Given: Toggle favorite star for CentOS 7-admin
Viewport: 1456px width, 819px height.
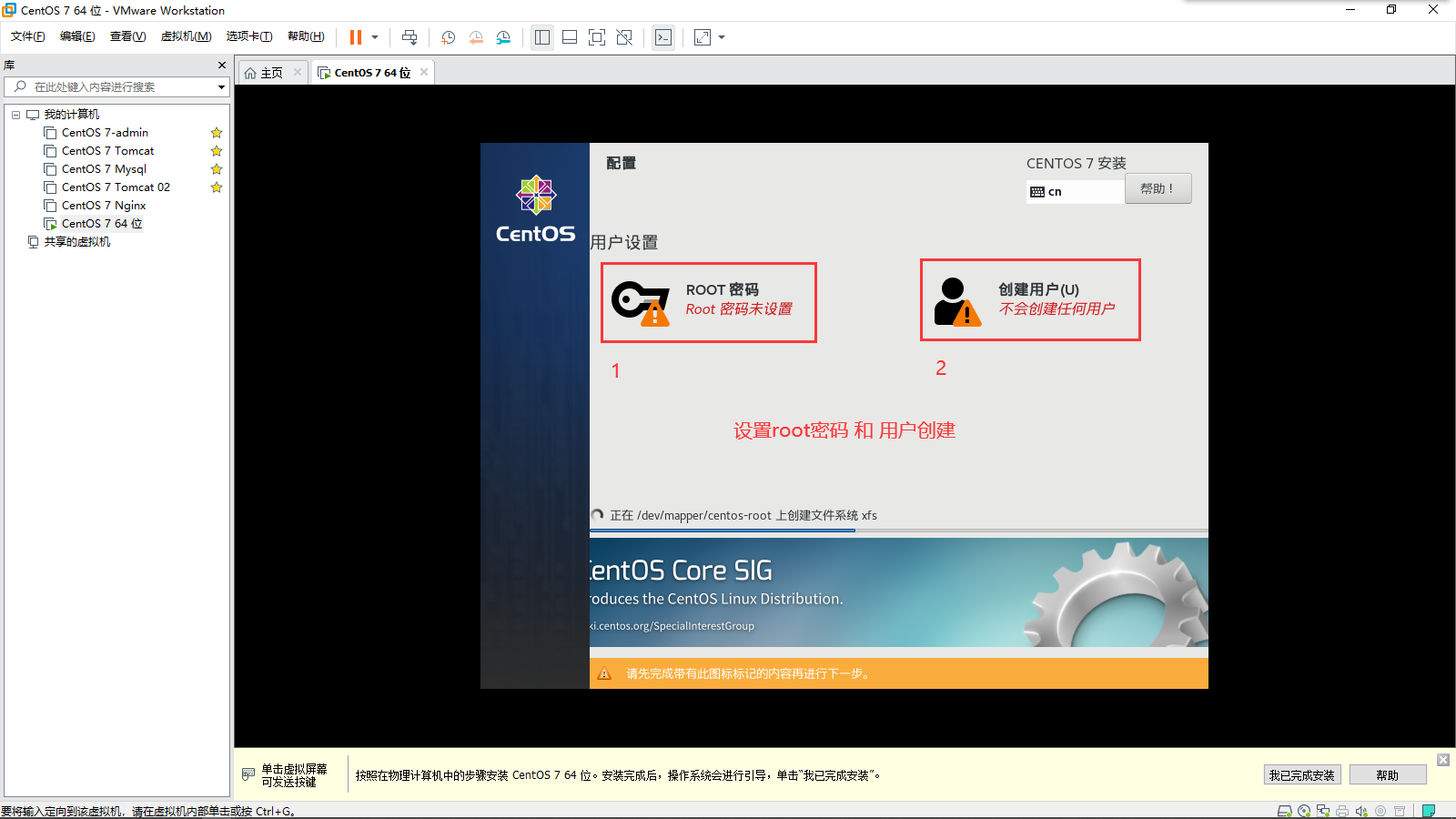Looking at the screenshot, I should point(217,133).
